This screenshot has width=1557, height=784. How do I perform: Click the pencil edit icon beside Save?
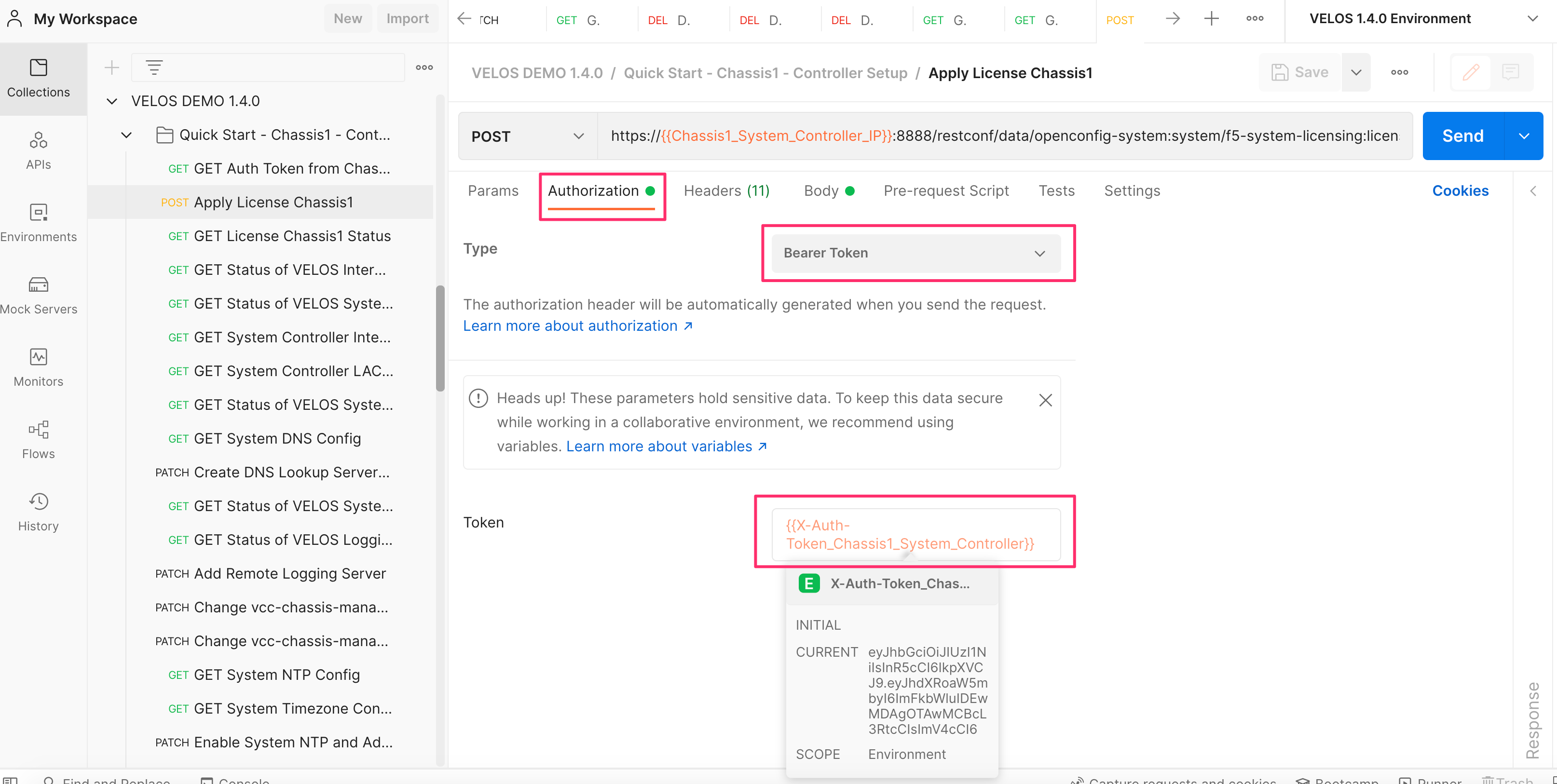[1471, 72]
